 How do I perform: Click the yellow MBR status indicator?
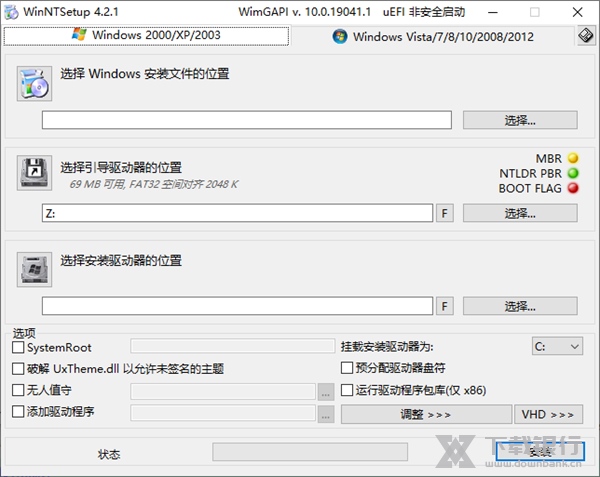tap(573, 158)
